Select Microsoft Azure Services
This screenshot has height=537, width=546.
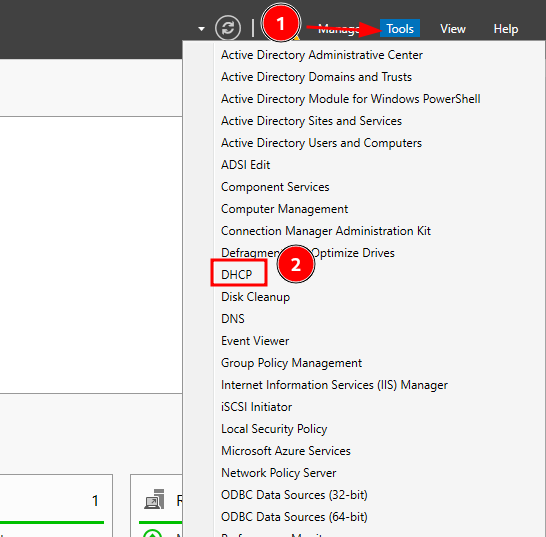tap(286, 451)
